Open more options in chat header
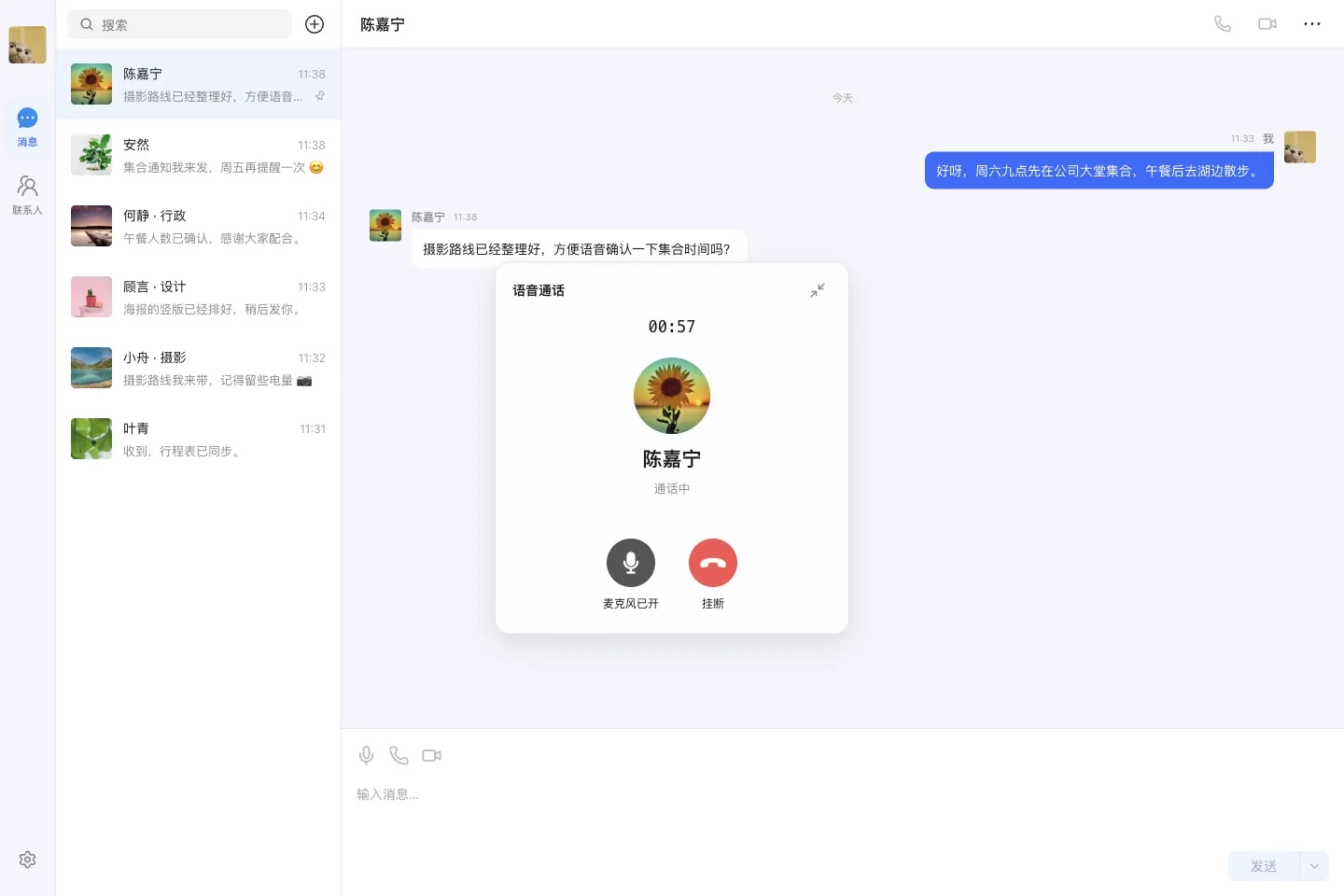The width and height of the screenshot is (1344, 896). point(1312,24)
